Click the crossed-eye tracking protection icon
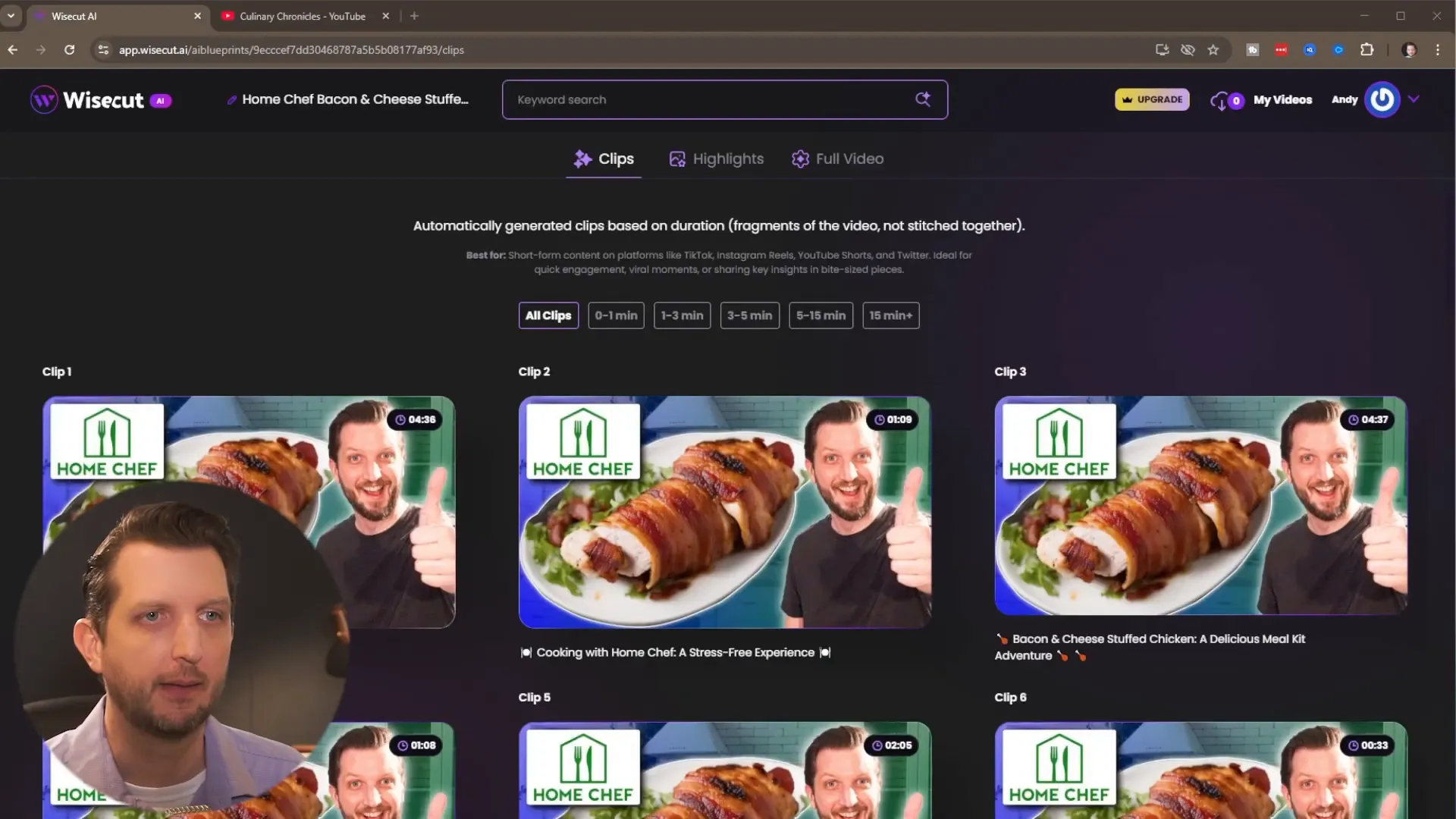1456x819 pixels. [1188, 50]
